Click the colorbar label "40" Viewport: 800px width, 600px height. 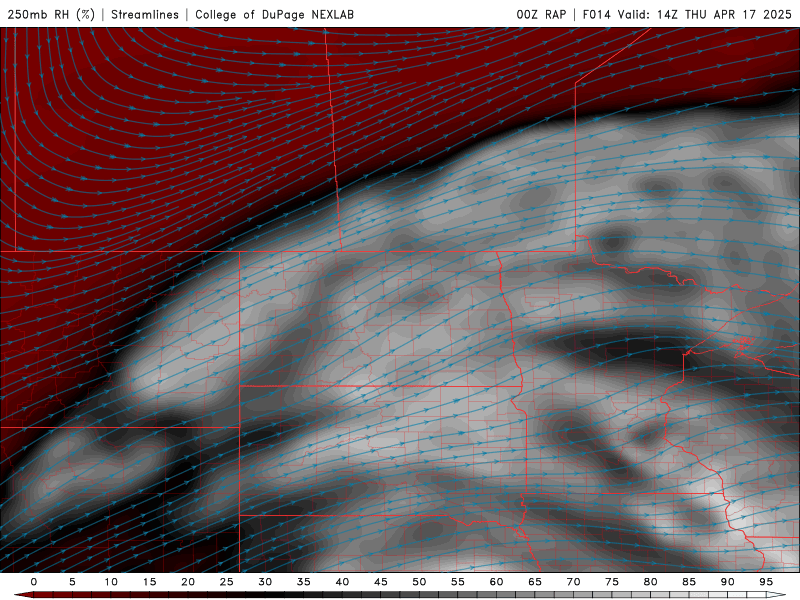pos(342,582)
